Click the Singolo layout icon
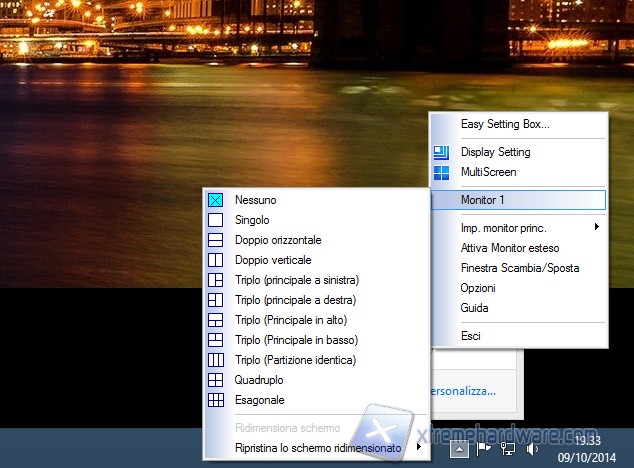Viewport: 634px width, 468px height. tap(215, 220)
